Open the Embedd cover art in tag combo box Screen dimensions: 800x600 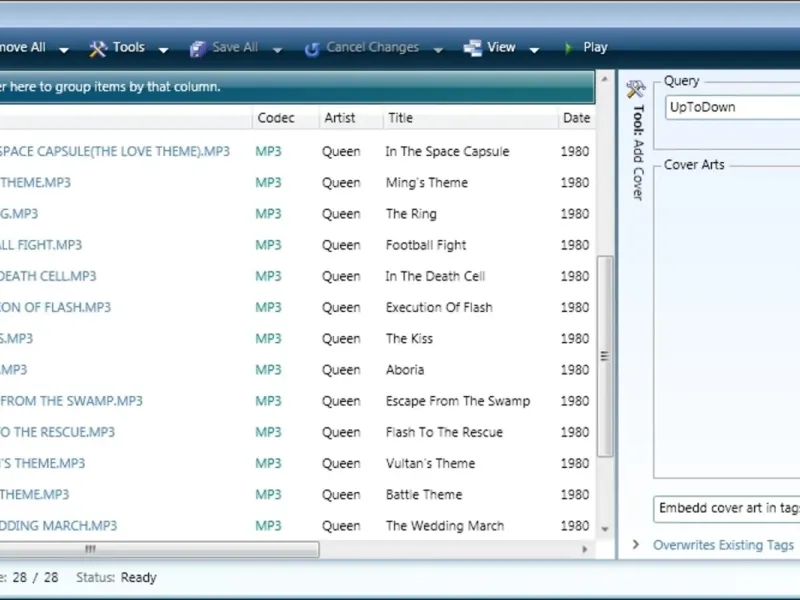pyautogui.click(x=727, y=509)
